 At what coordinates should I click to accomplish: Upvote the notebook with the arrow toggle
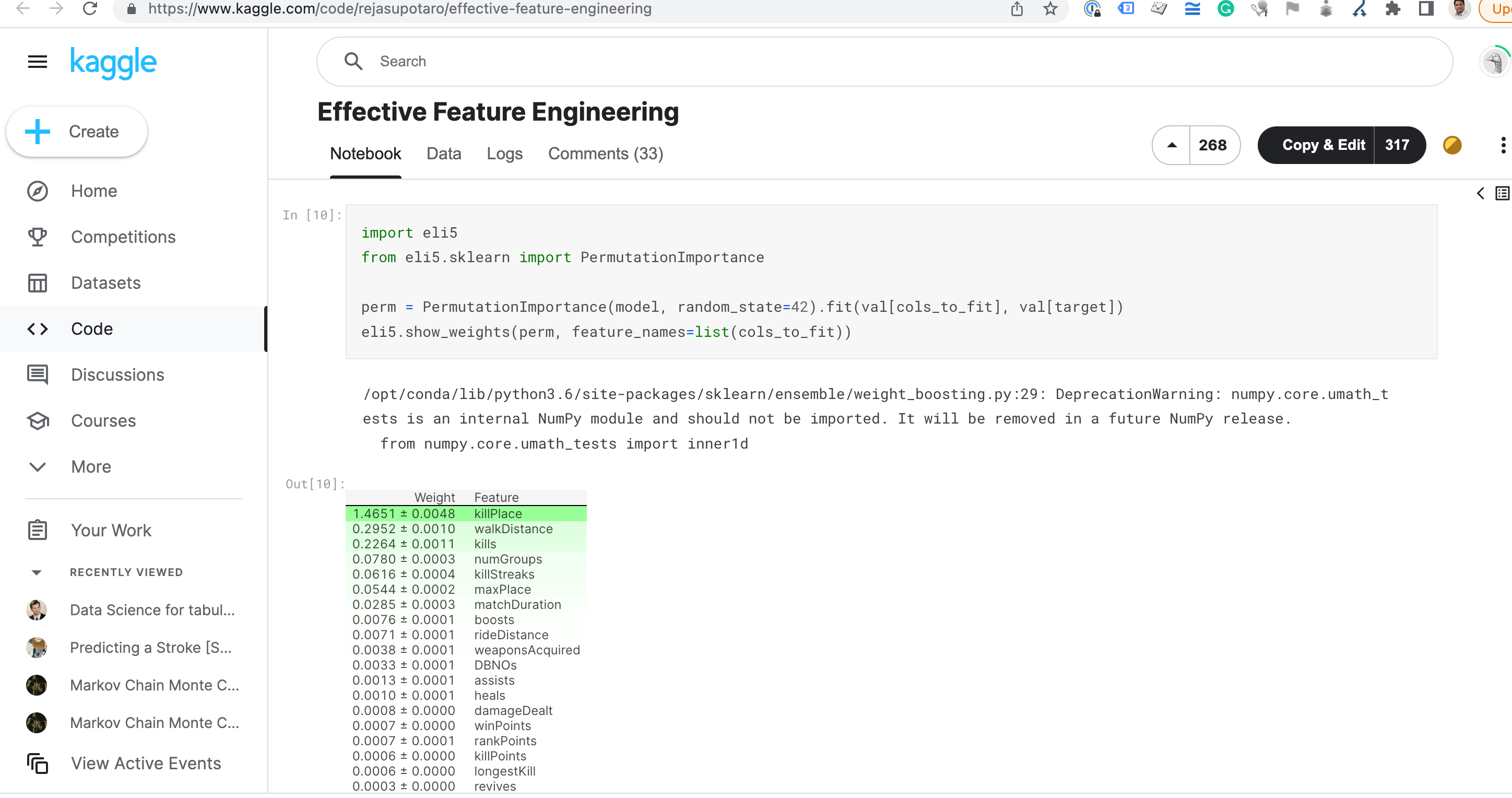(1172, 145)
